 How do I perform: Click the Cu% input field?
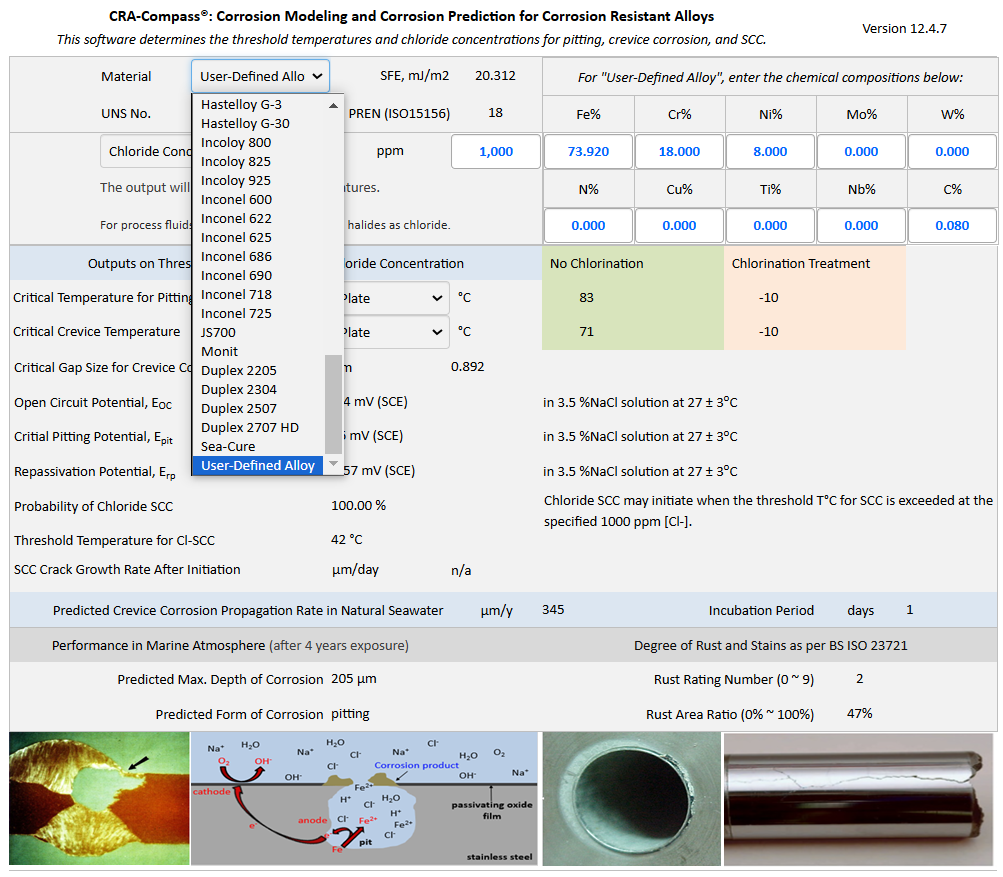pos(679,225)
